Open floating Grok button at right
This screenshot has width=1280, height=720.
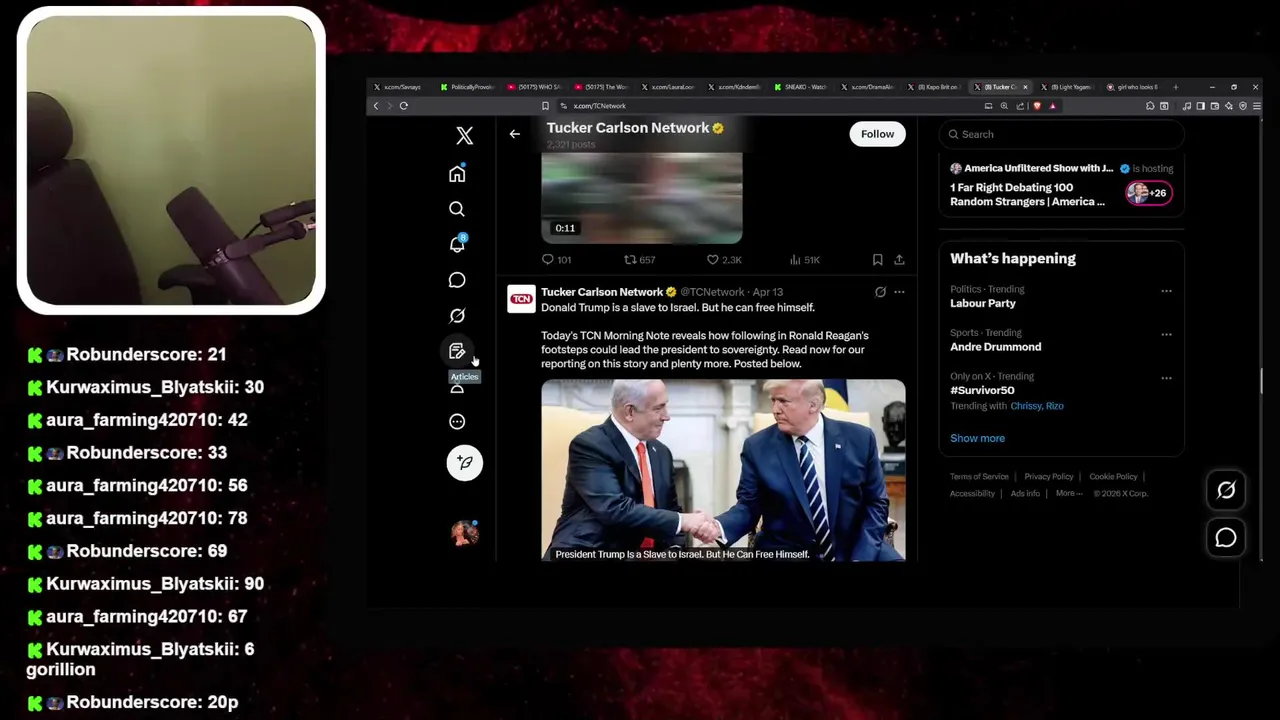coord(1226,490)
